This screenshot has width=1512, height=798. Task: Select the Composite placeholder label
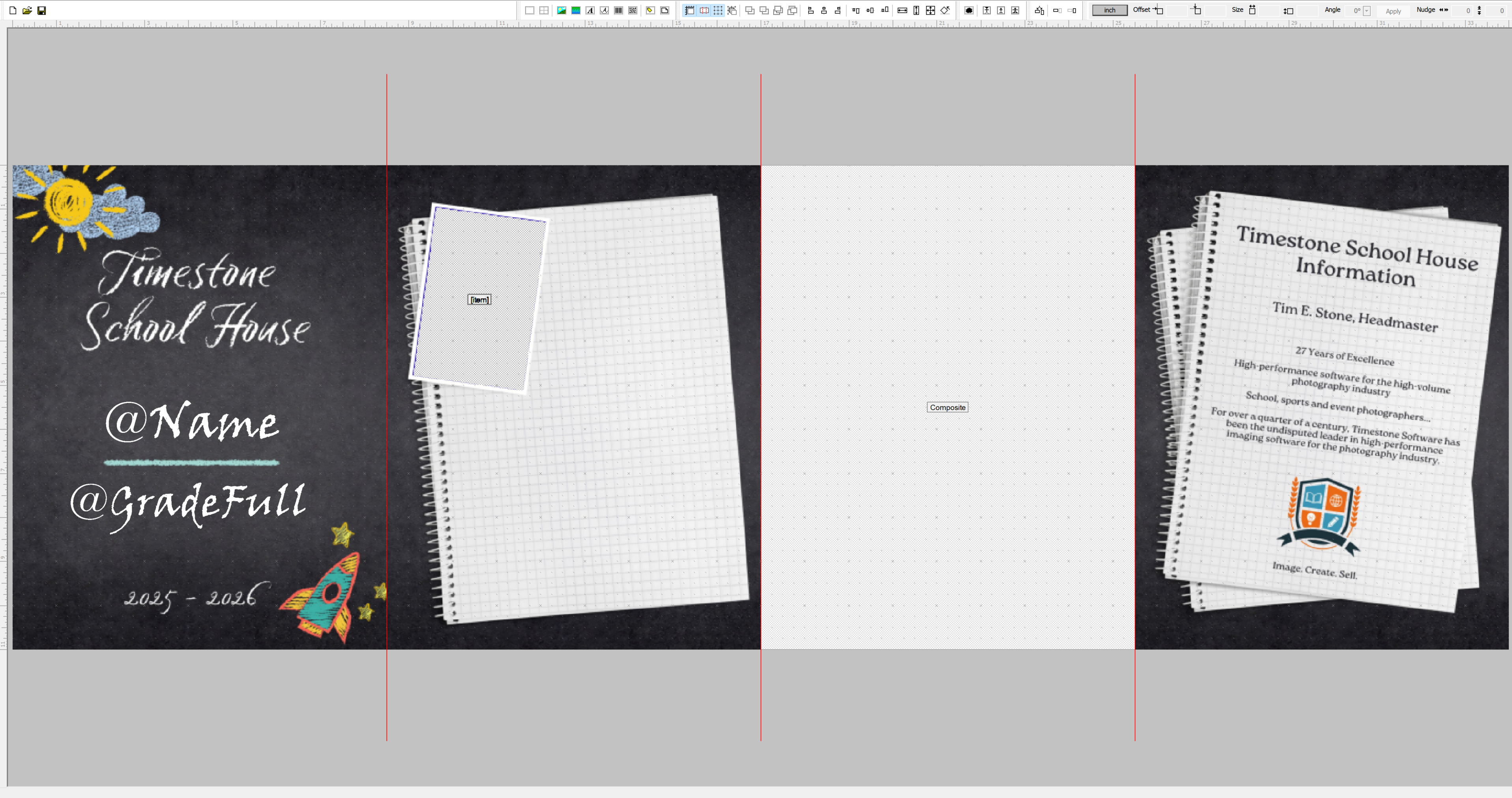(x=947, y=407)
